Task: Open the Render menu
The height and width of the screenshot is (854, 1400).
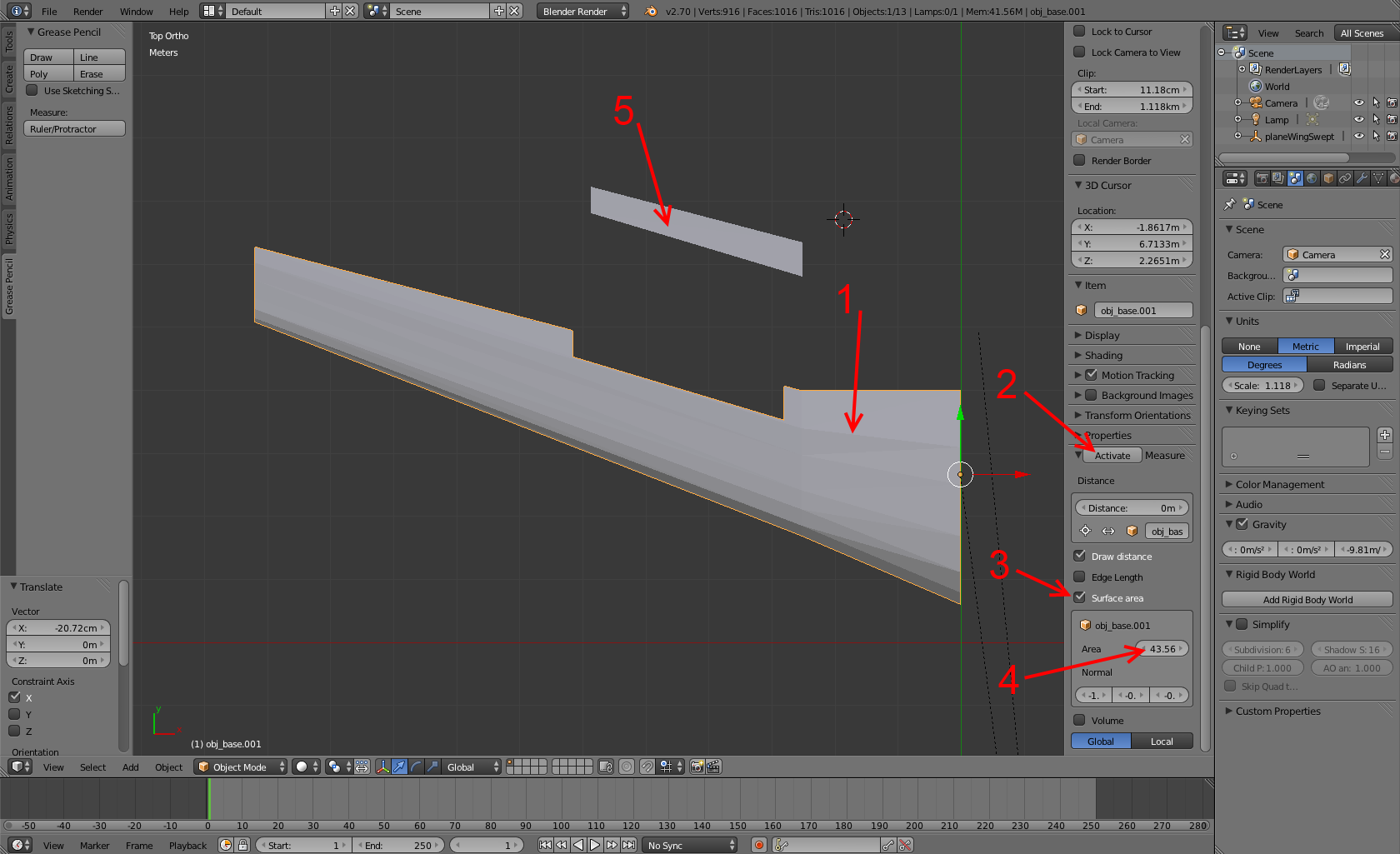Action: 87,12
